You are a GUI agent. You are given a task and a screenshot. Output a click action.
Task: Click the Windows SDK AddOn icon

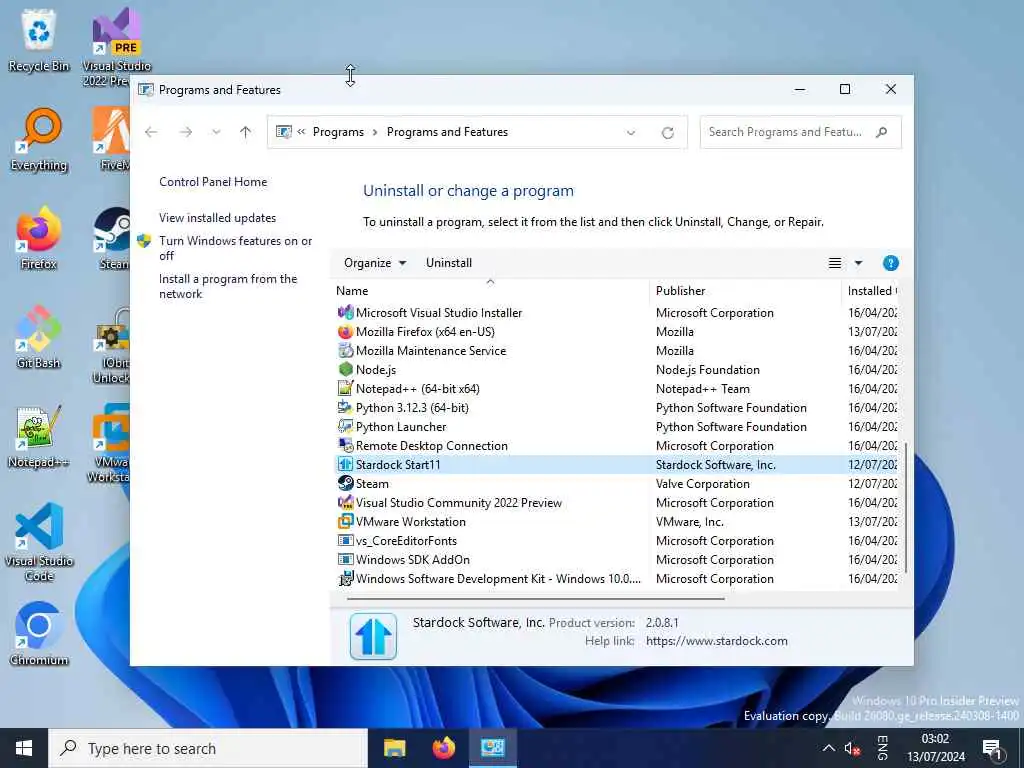[x=345, y=560]
